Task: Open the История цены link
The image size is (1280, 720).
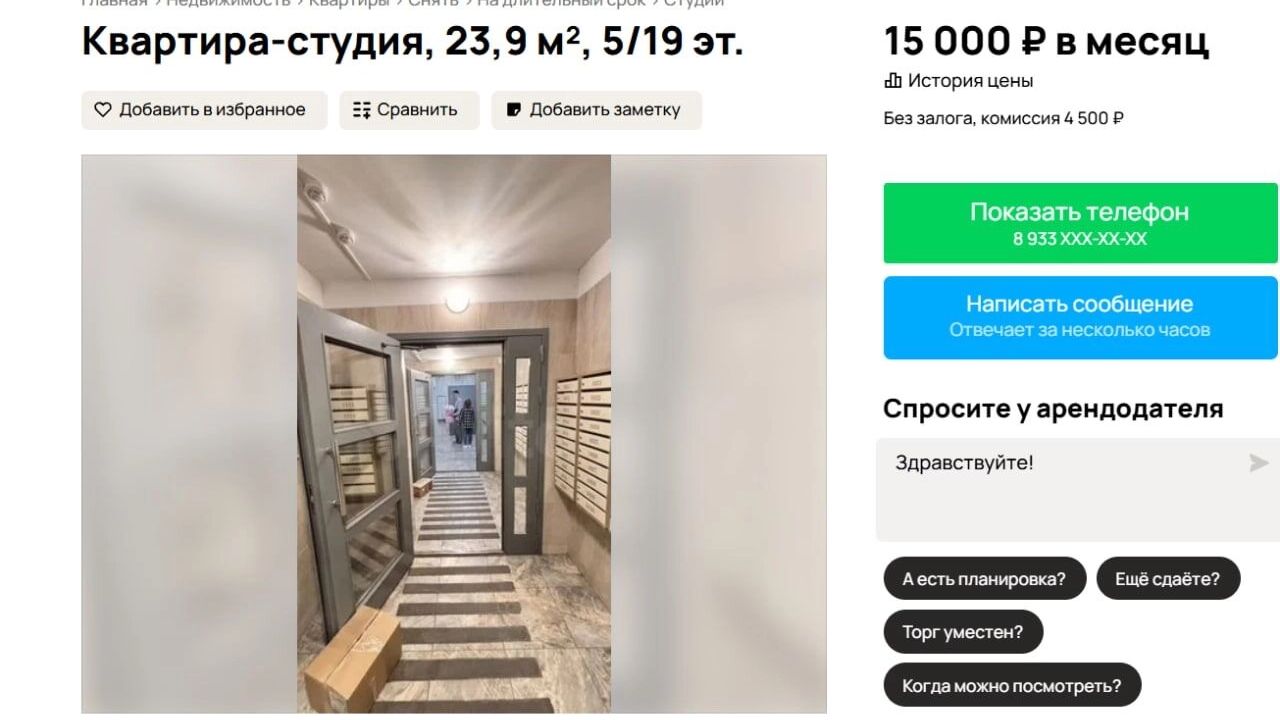Action: click(x=970, y=81)
